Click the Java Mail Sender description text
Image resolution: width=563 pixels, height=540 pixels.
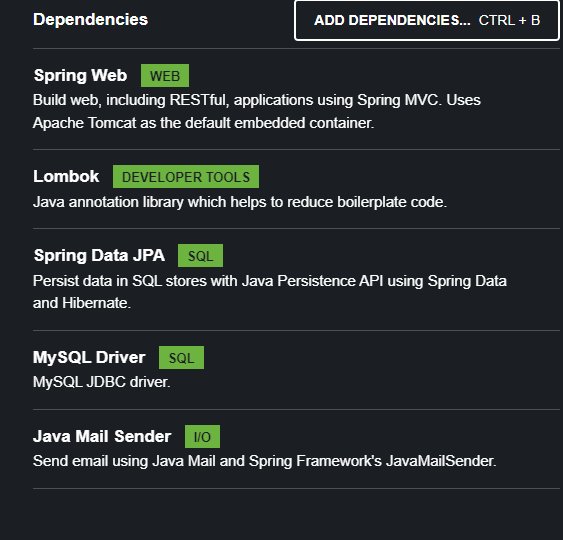265,461
